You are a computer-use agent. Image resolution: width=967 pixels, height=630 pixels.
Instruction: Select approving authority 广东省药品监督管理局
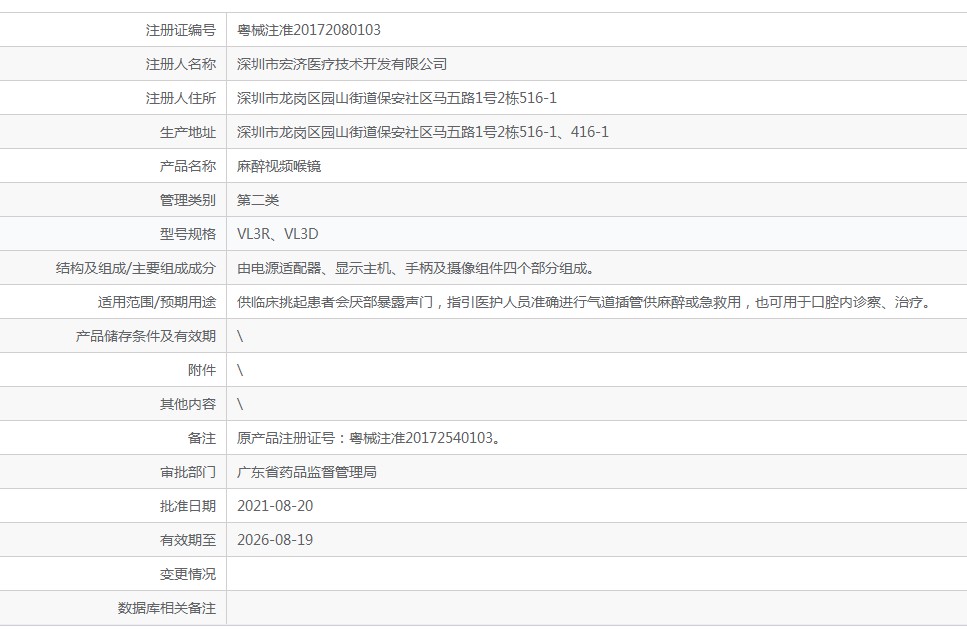point(307,472)
